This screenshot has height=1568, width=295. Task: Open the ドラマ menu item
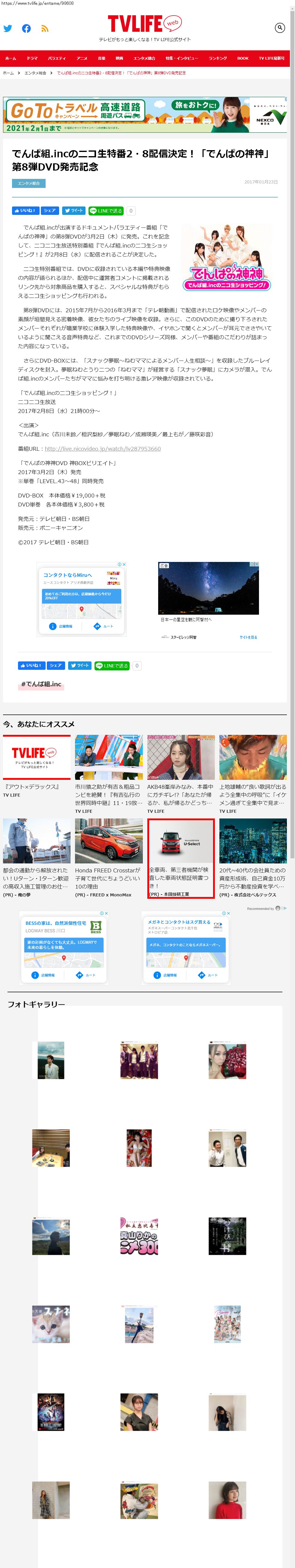click(x=32, y=58)
